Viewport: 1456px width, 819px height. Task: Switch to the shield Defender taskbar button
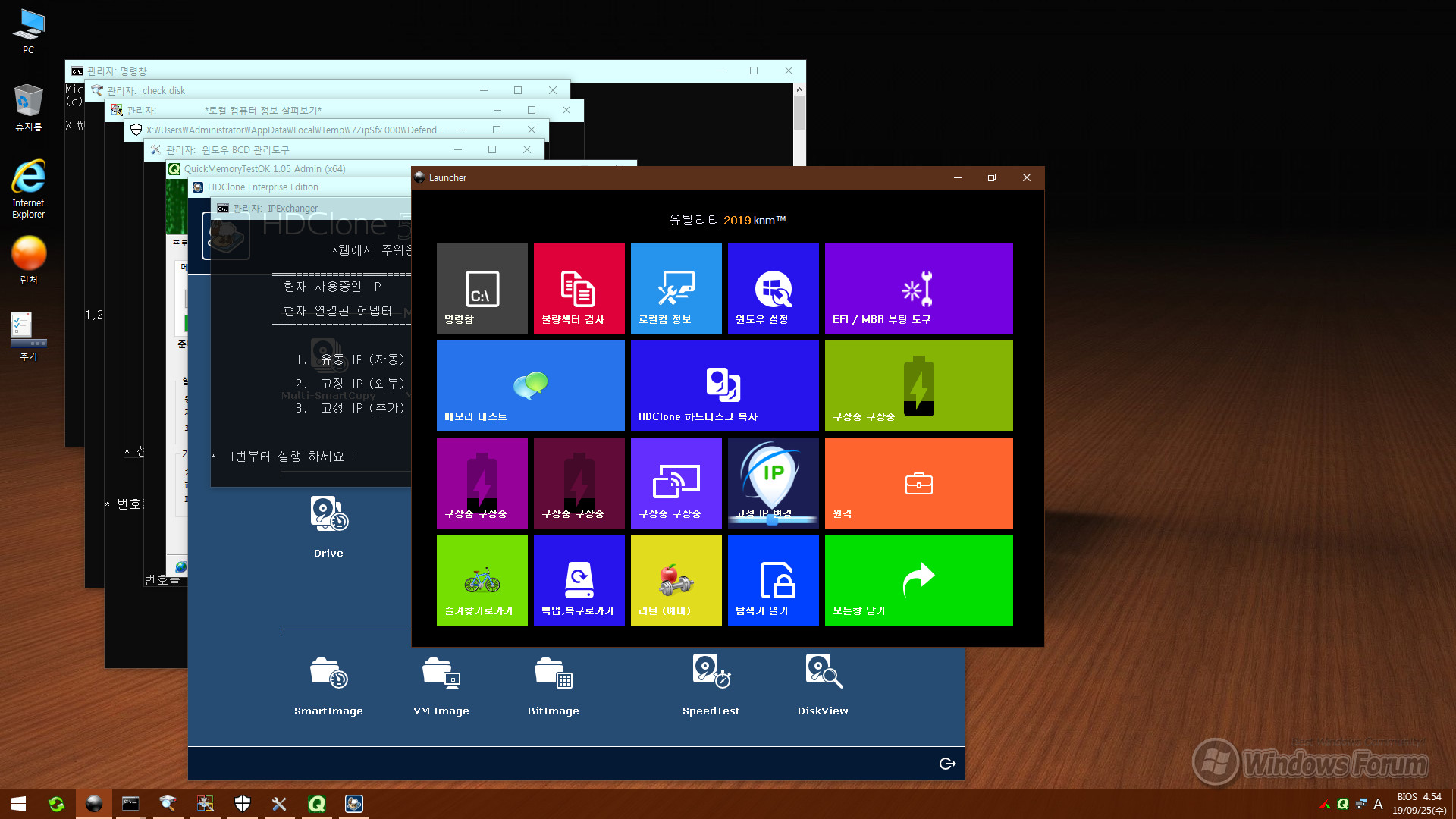click(x=243, y=804)
